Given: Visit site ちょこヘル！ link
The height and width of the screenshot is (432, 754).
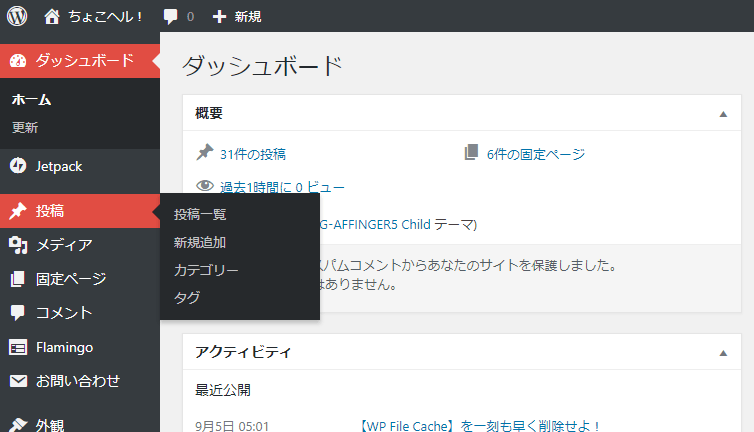Looking at the screenshot, I should coord(105,17).
